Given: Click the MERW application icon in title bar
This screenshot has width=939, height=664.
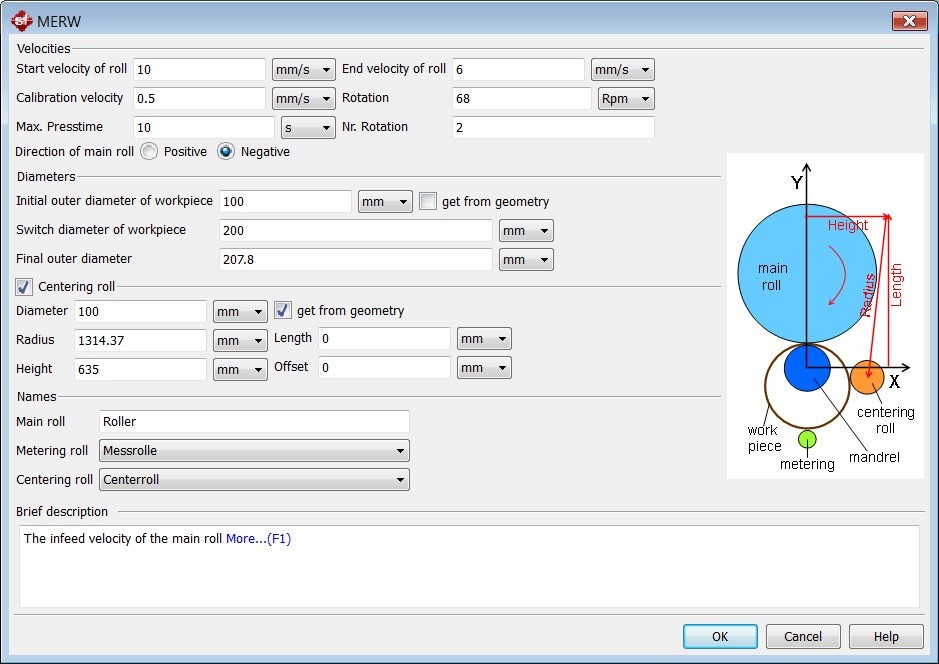Looking at the screenshot, I should (x=22, y=22).
